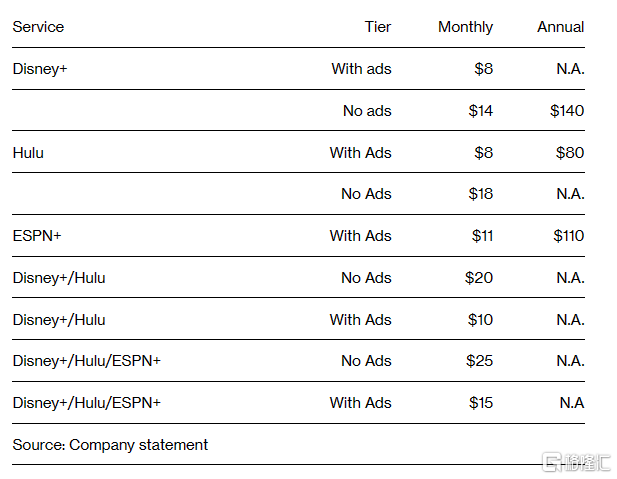Screen dimensions: 617x479
Task: Click the Tier column header
Action: pyautogui.click(x=378, y=27)
